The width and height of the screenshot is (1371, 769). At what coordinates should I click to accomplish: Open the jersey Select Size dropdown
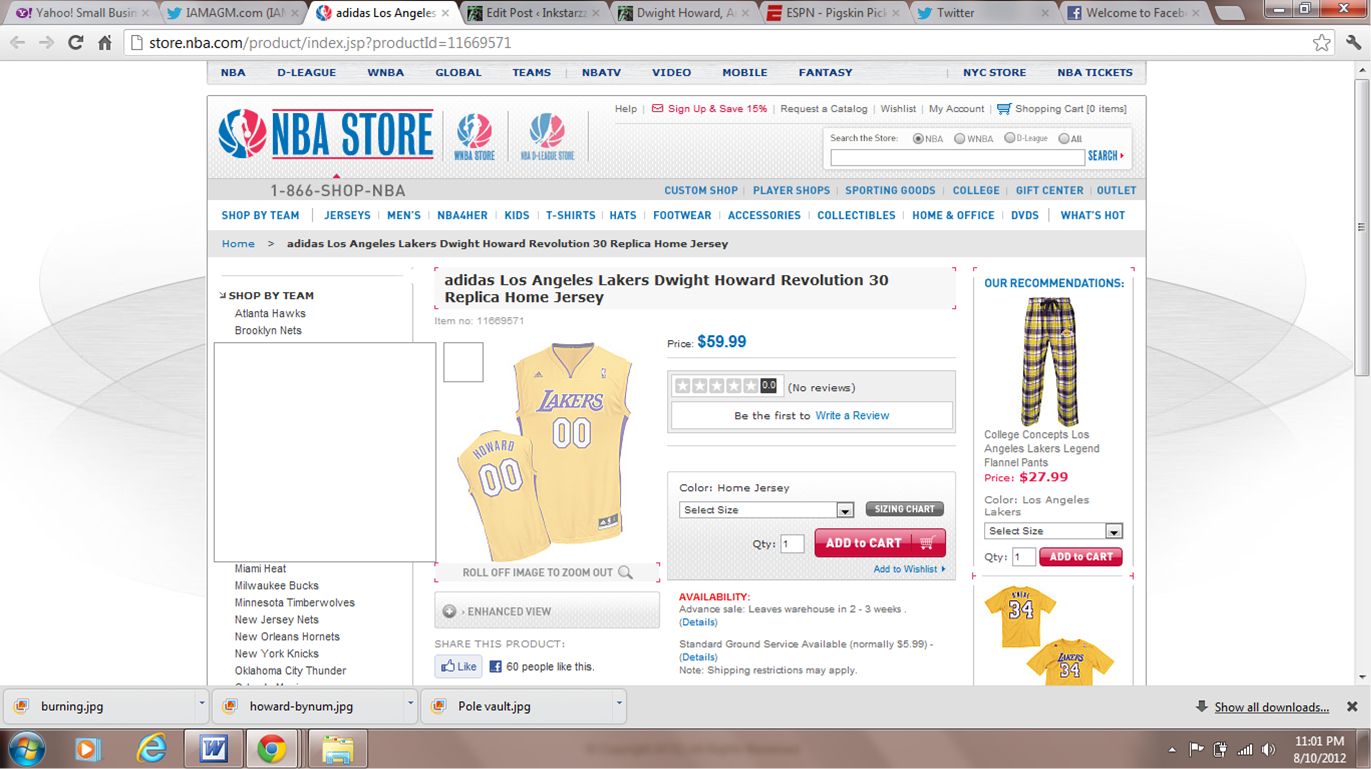[x=766, y=510]
